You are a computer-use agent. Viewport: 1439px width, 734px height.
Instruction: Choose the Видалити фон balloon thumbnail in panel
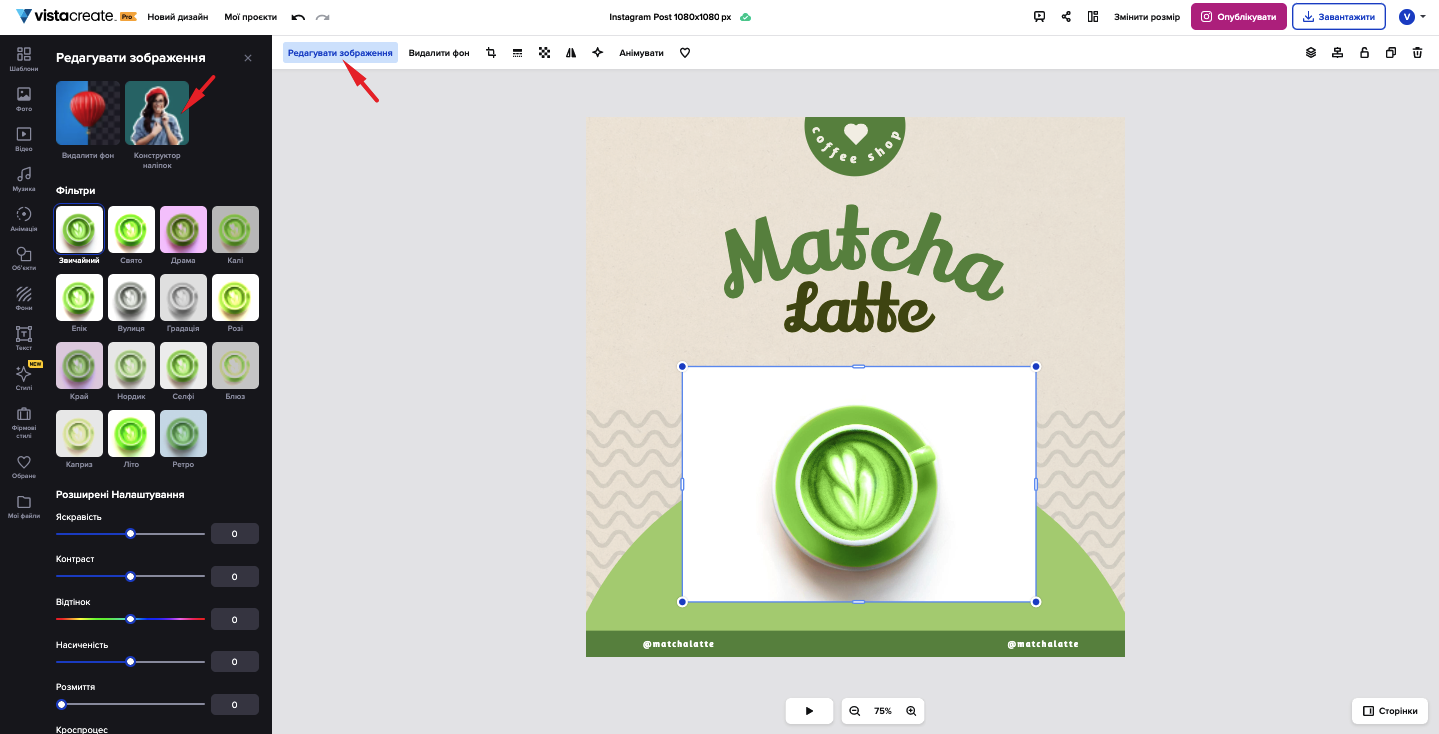88,113
